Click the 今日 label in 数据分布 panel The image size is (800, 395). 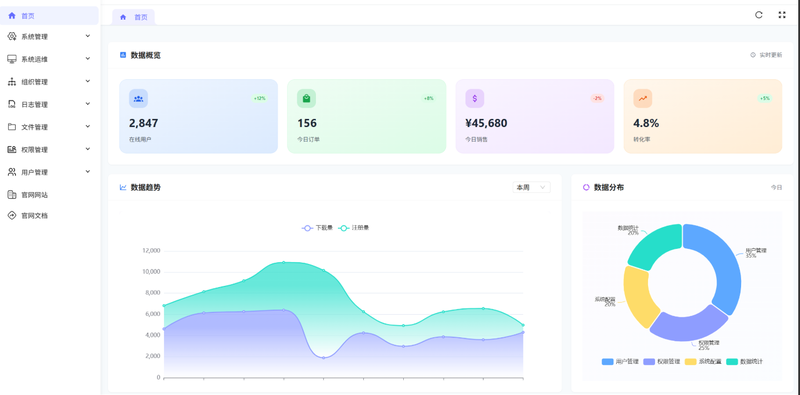point(776,187)
